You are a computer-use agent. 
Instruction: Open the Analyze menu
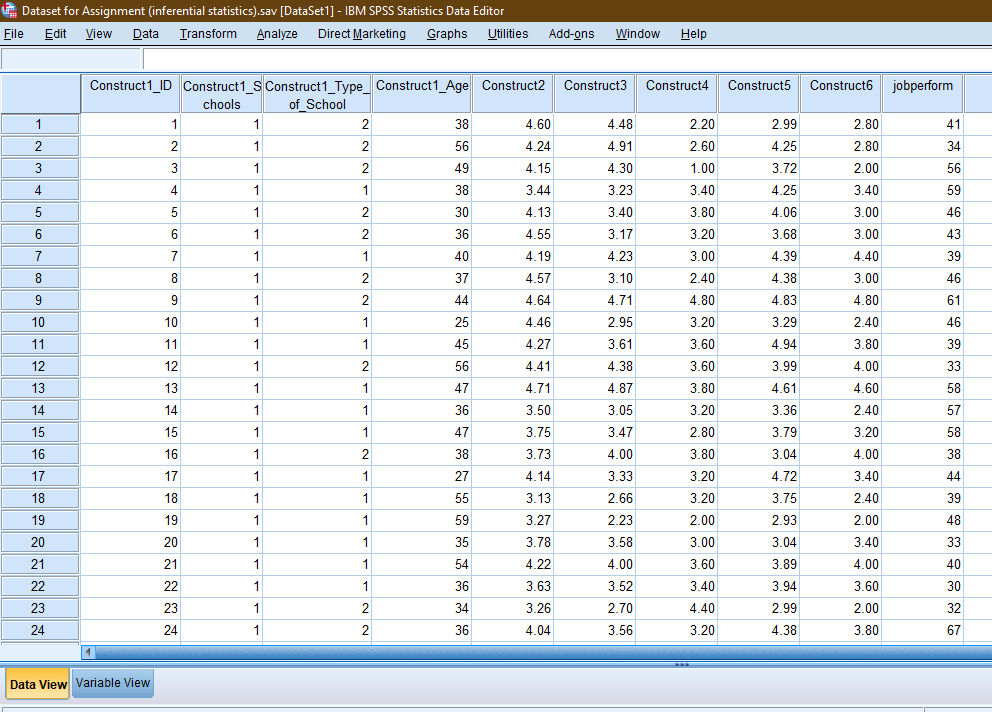click(276, 33)
